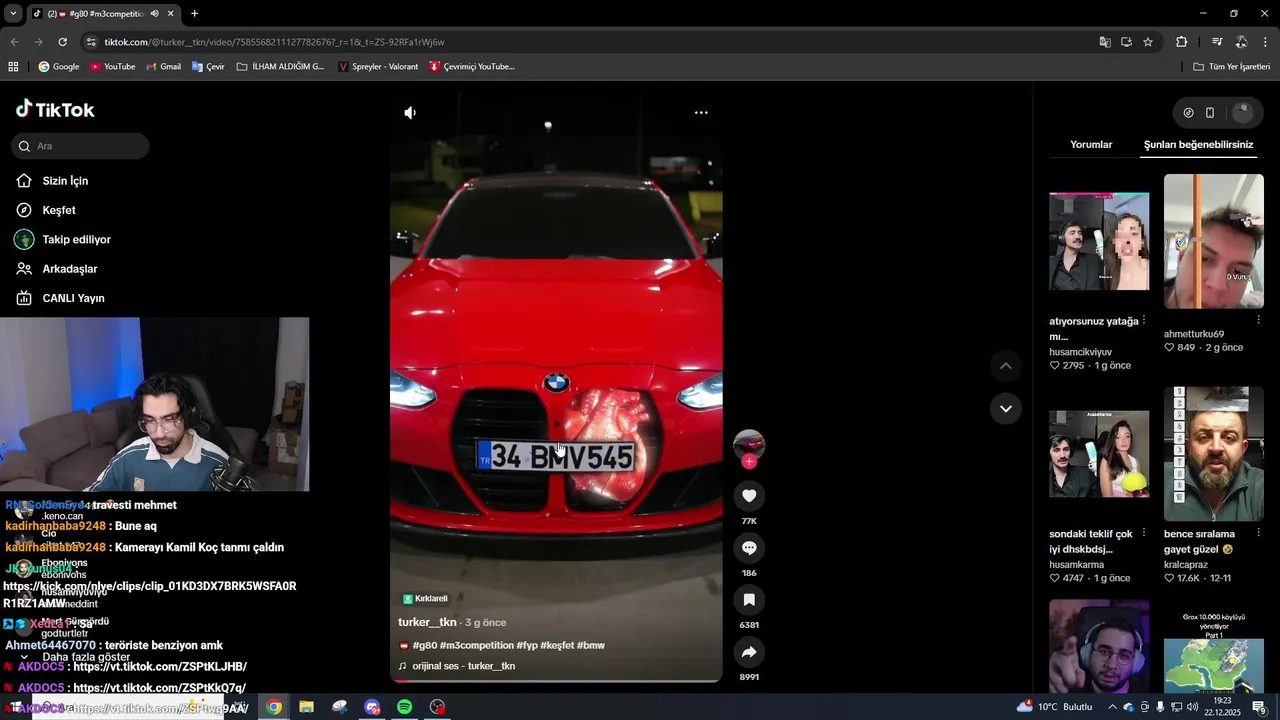Open Spreyler - Valorant bookmark
The width and height of the screenshot is (1280, 720).
(378, 67)
